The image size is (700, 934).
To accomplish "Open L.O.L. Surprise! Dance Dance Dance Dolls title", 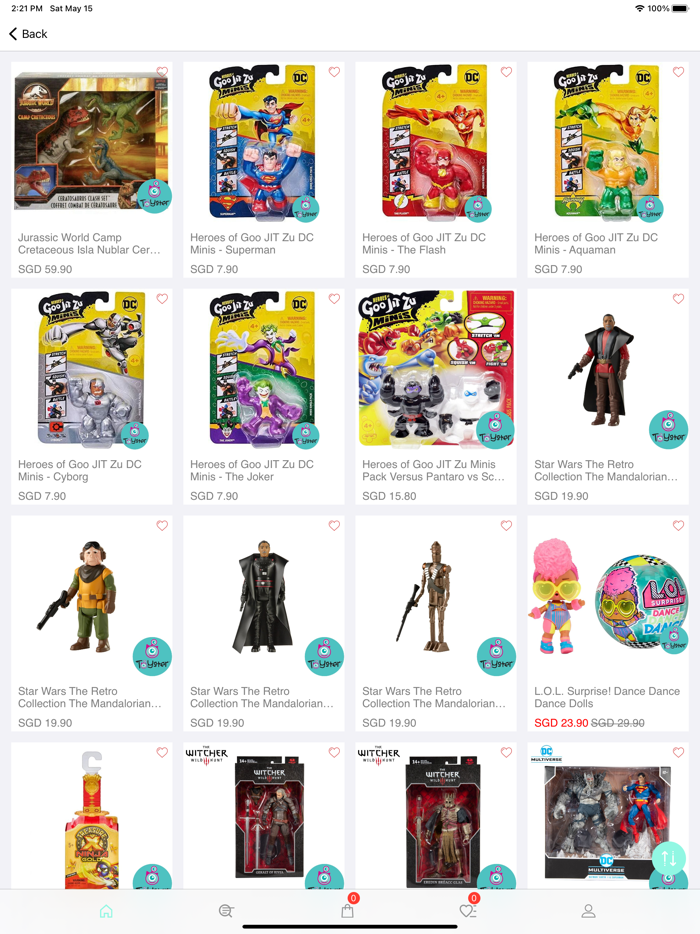I will click(606, 698).
